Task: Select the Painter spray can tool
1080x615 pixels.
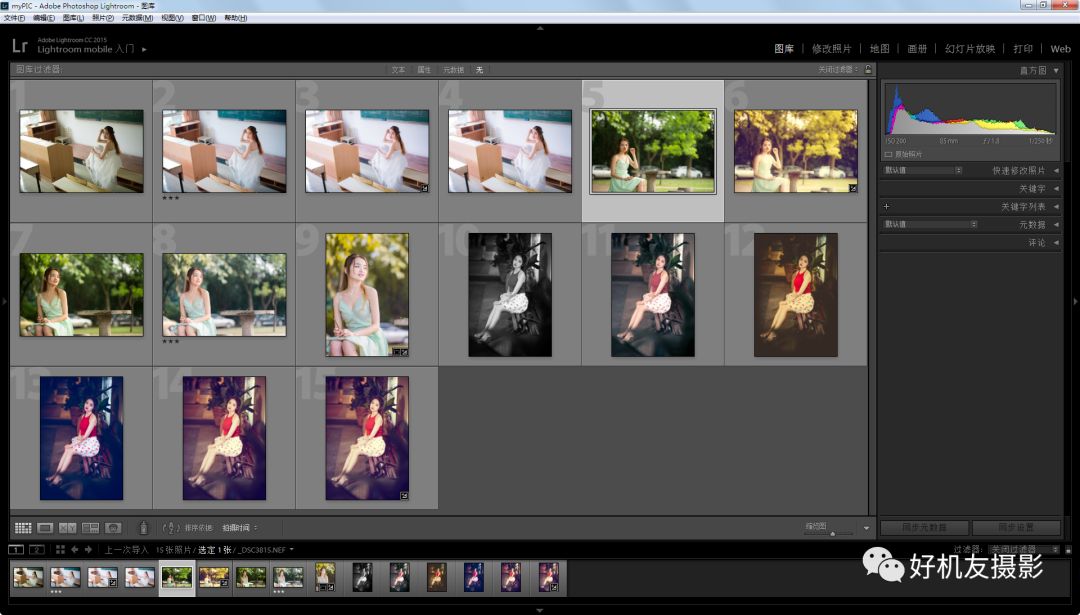Action: point(143,528)
